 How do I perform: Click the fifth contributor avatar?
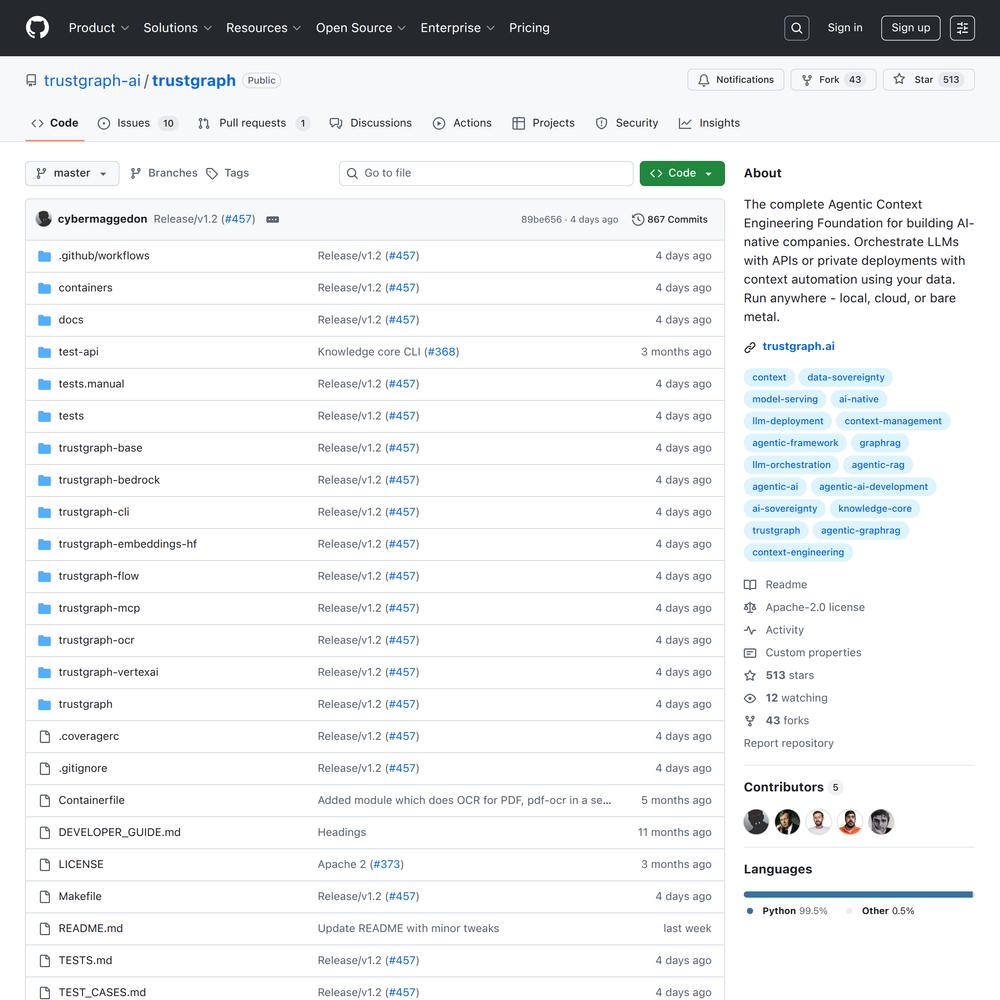point(881,822)
